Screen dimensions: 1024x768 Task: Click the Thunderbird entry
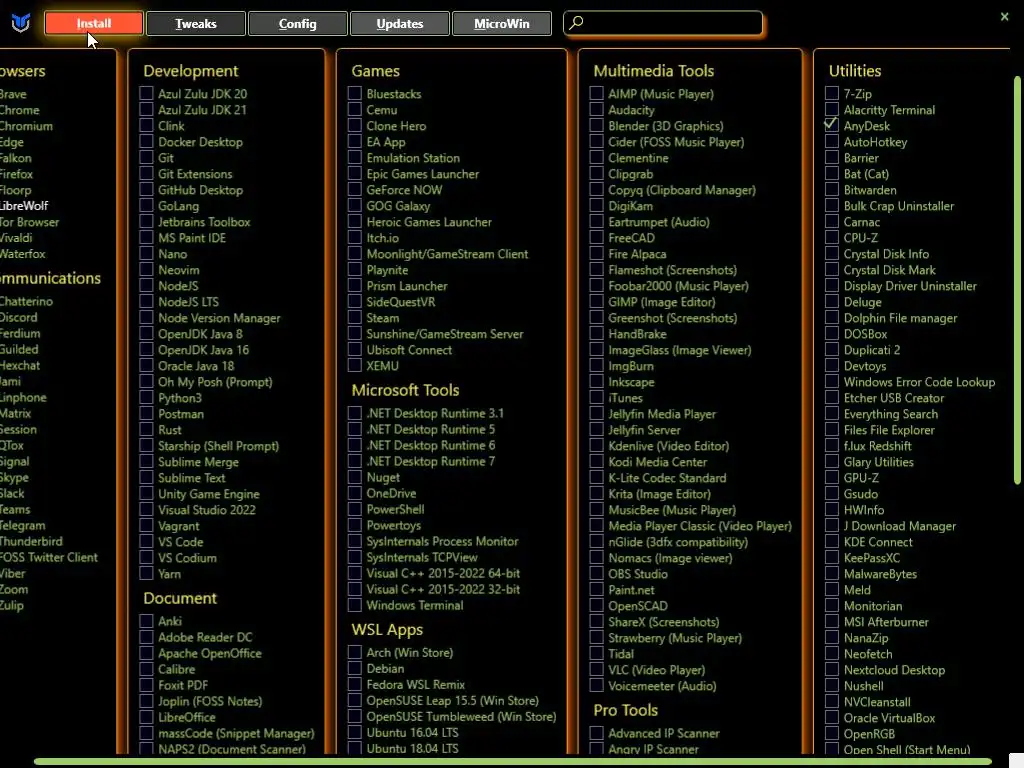point(31,541)
